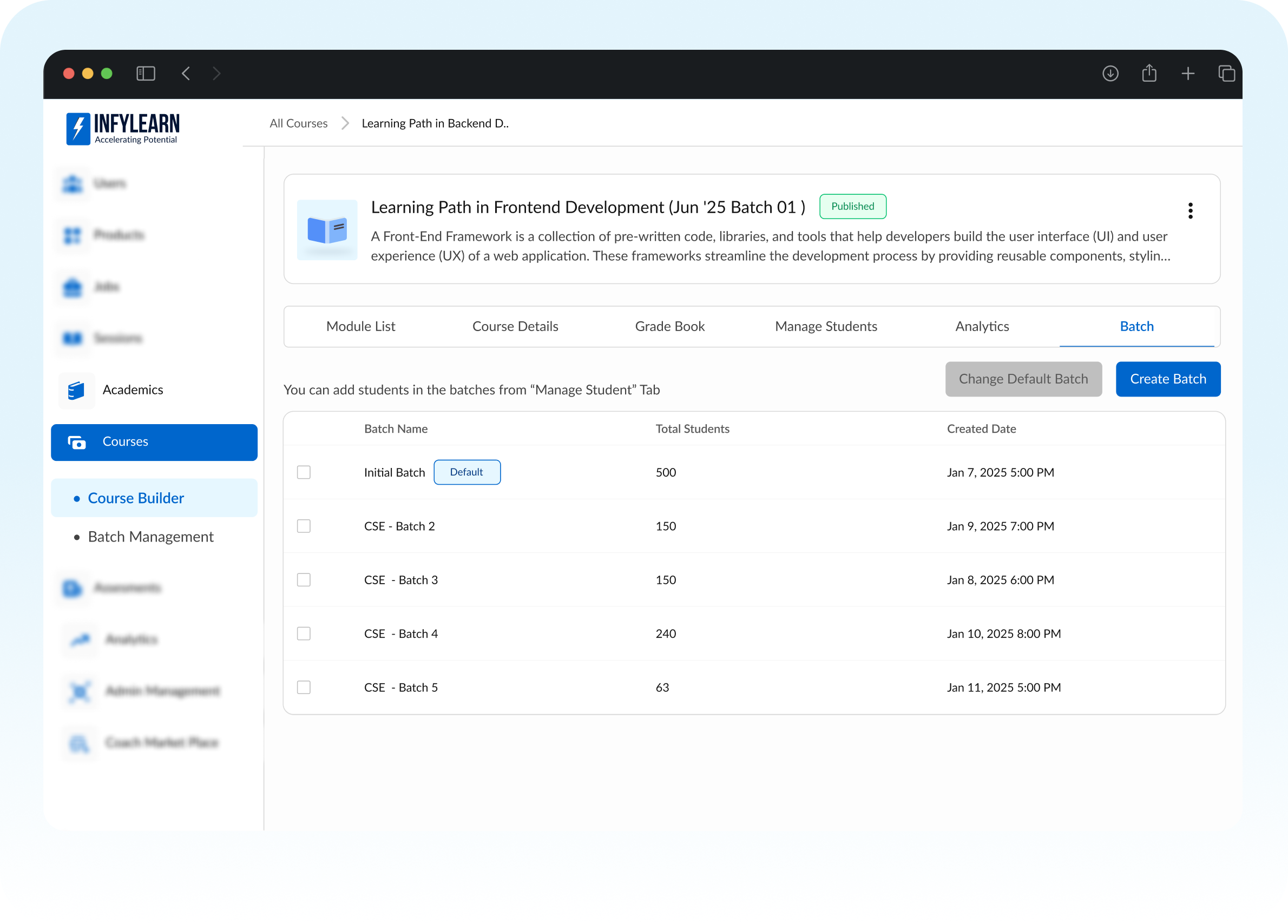1288x924 pixels.
Task: Go to All Courses breadcrumb link
Action: [299, 123]
